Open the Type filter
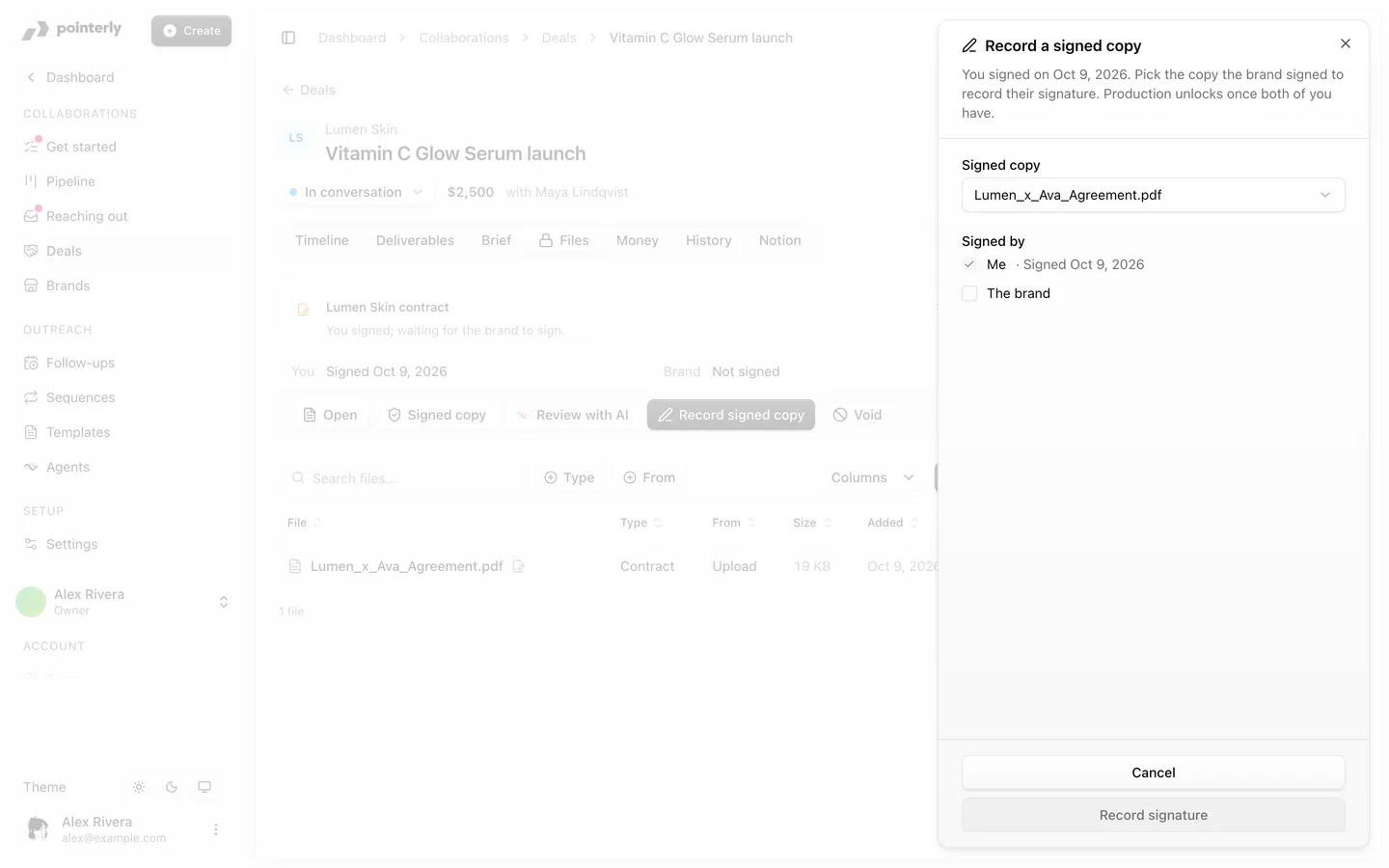The image size is (1389, 868). tap(569, 477)
